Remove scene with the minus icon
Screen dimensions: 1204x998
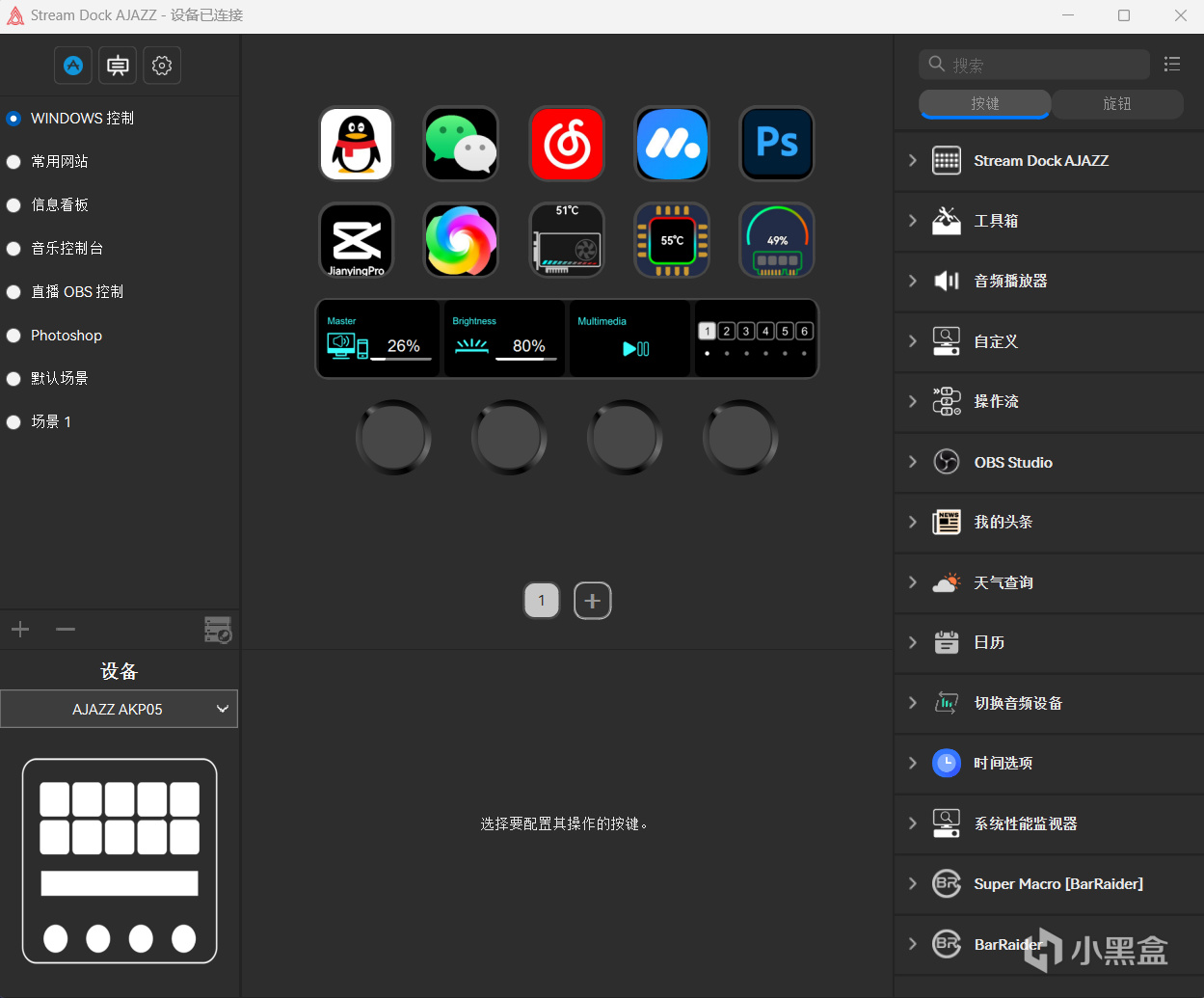pos(66,630)
